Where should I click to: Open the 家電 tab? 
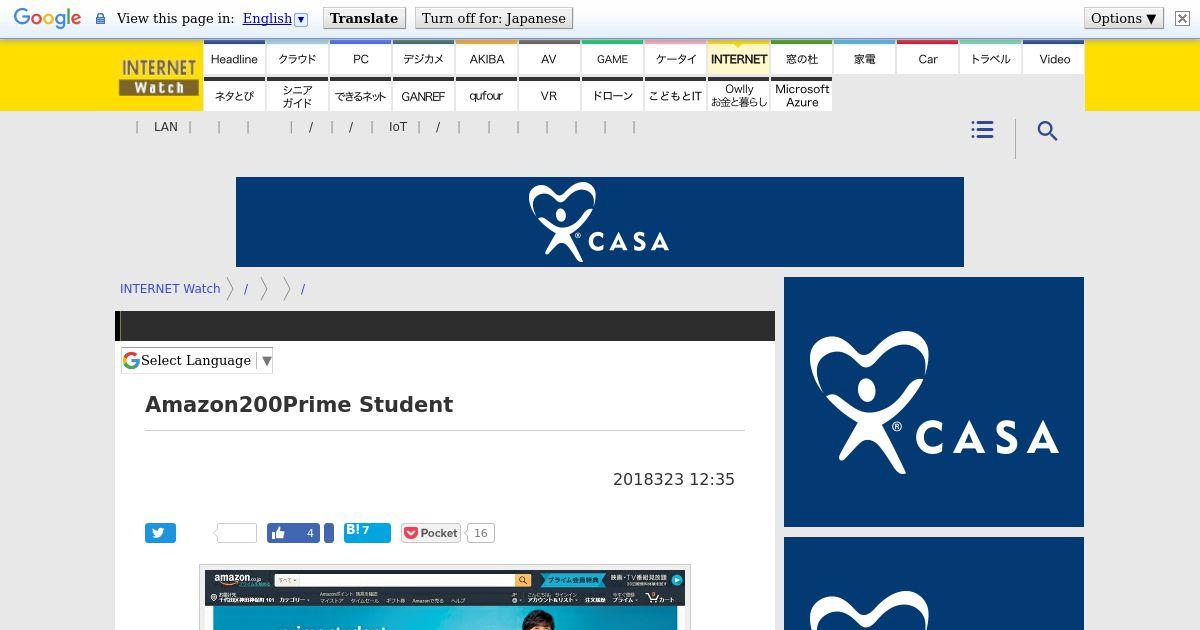tap(864, 58)
